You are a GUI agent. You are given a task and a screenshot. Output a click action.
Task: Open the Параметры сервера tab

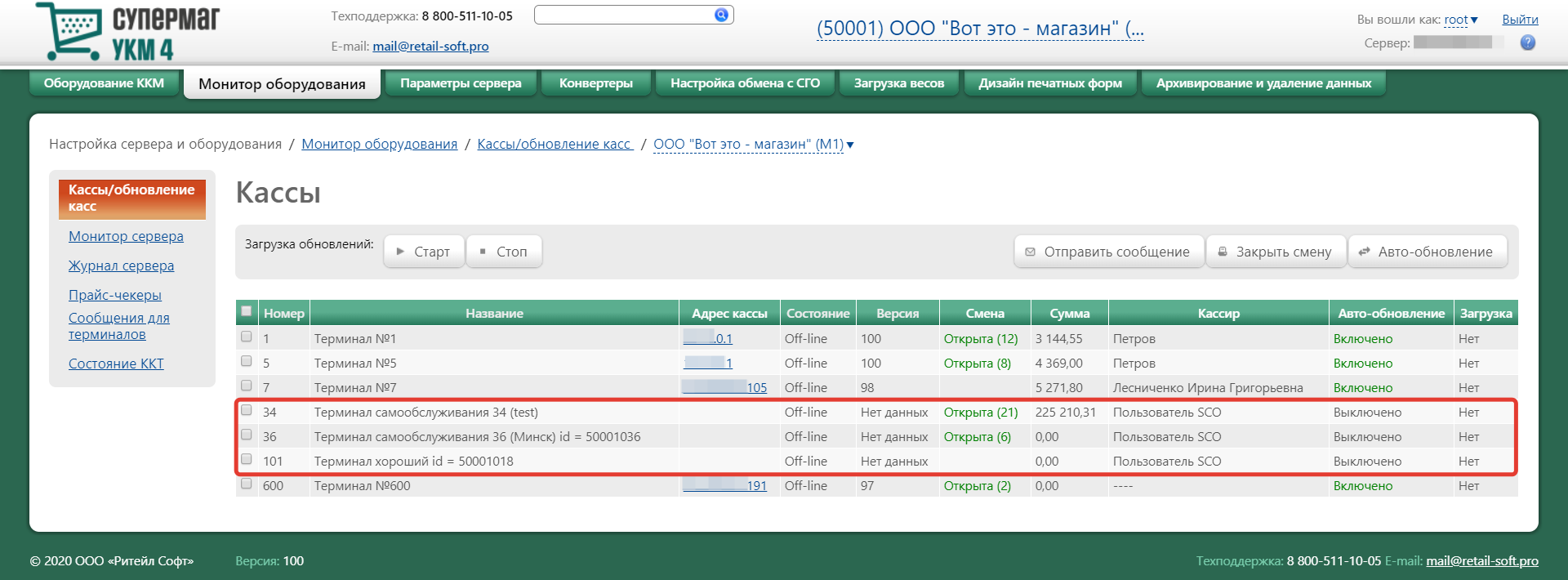click(x=461, y=83)
